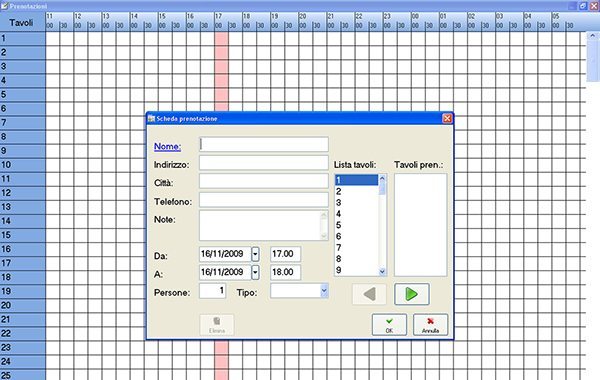This screenshot has width=600, height=380.
Task: Confirm reservation with the OK button
Action: tap(389, 325)
